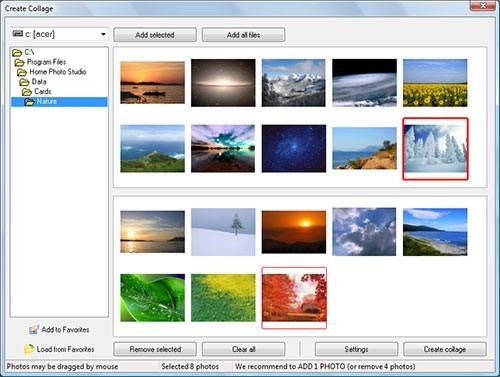Select the green leaf with droplets thumbnail
Image resolution: width=500 pixels, height=377 pixels.
click(x=152, y=298)
